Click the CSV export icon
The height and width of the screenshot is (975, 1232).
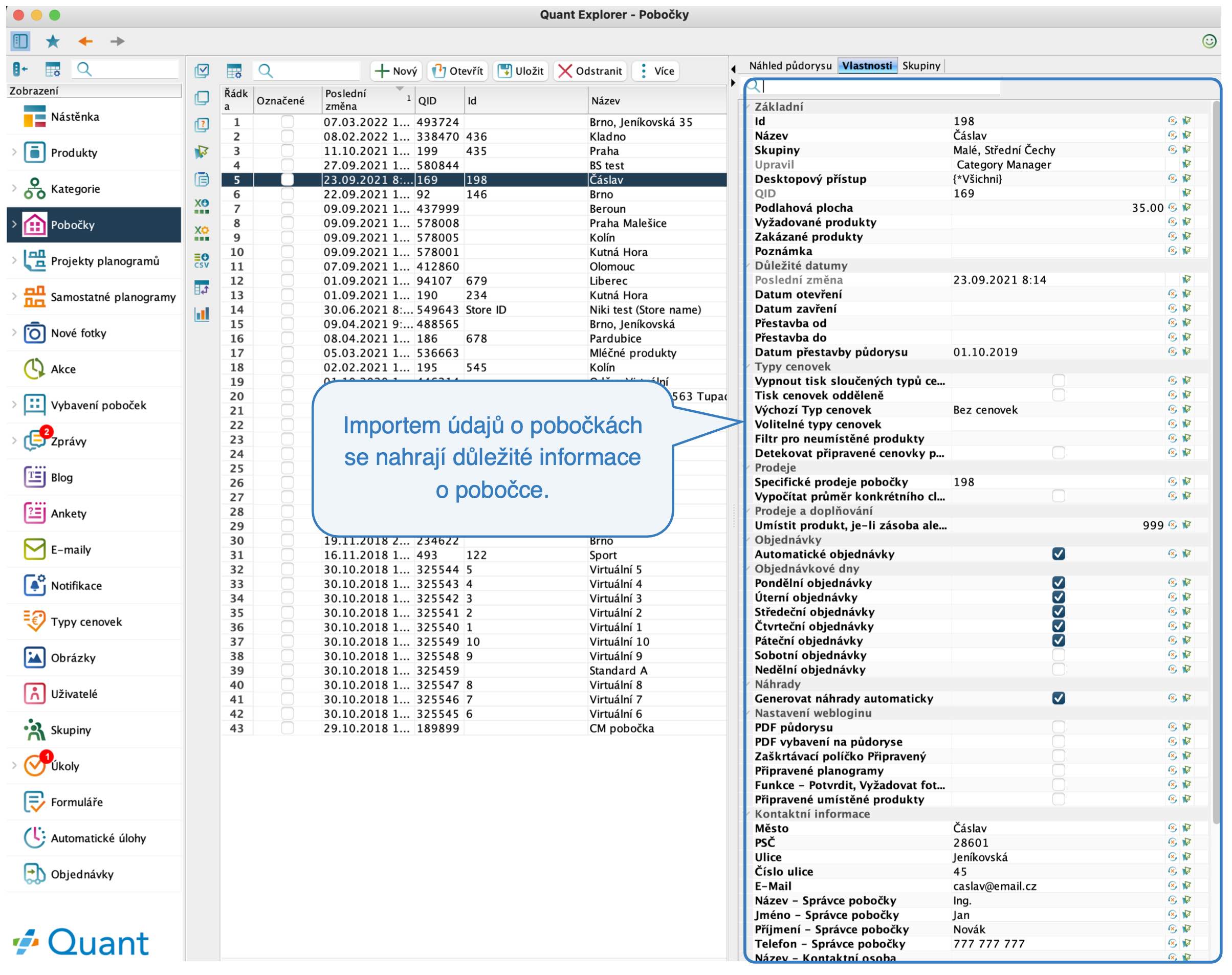click(x=202, y=260)
